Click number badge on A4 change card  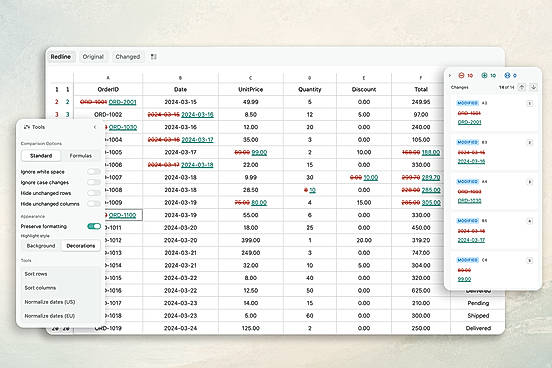coord(529,182)
